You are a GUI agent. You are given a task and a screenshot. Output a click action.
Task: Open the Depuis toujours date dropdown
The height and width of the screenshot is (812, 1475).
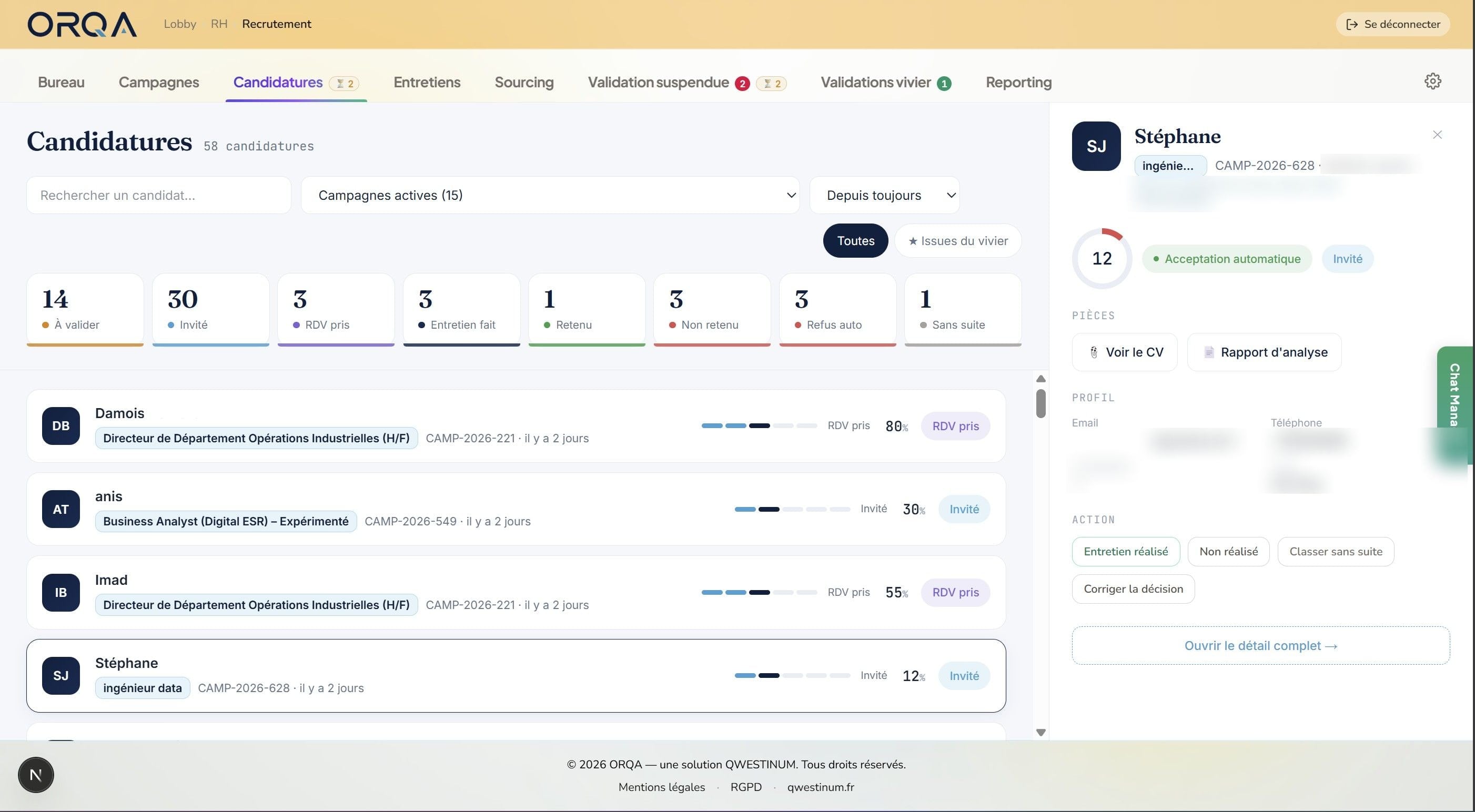884,195
